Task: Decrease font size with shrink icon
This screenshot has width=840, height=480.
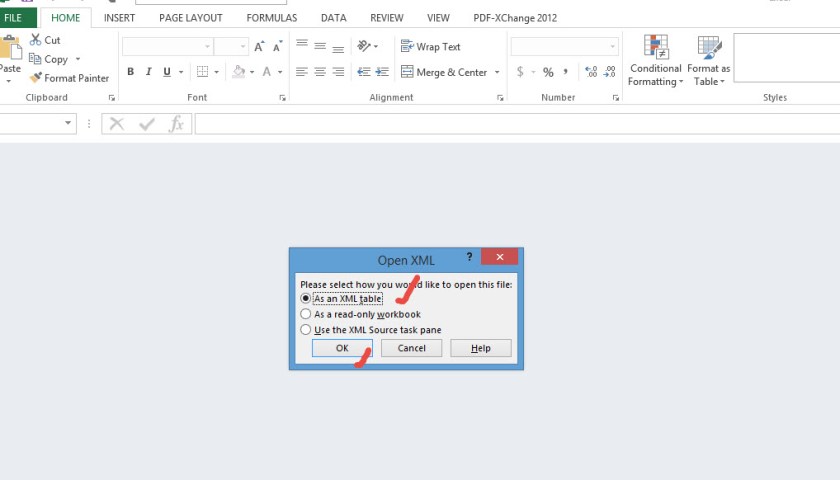Action: 278,47
